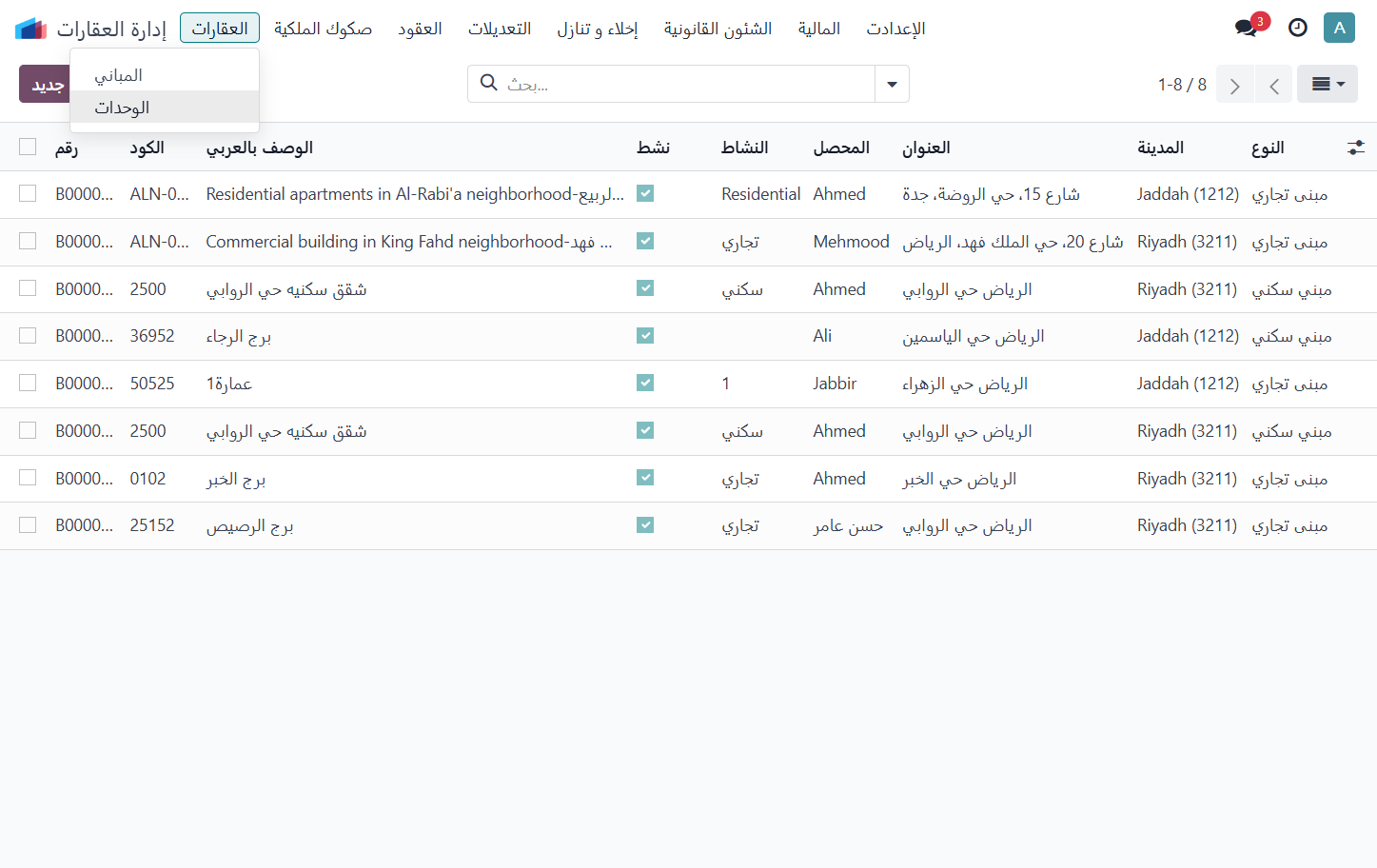
Task: Click the Mehmood collector cell
Action: point(851,242)
